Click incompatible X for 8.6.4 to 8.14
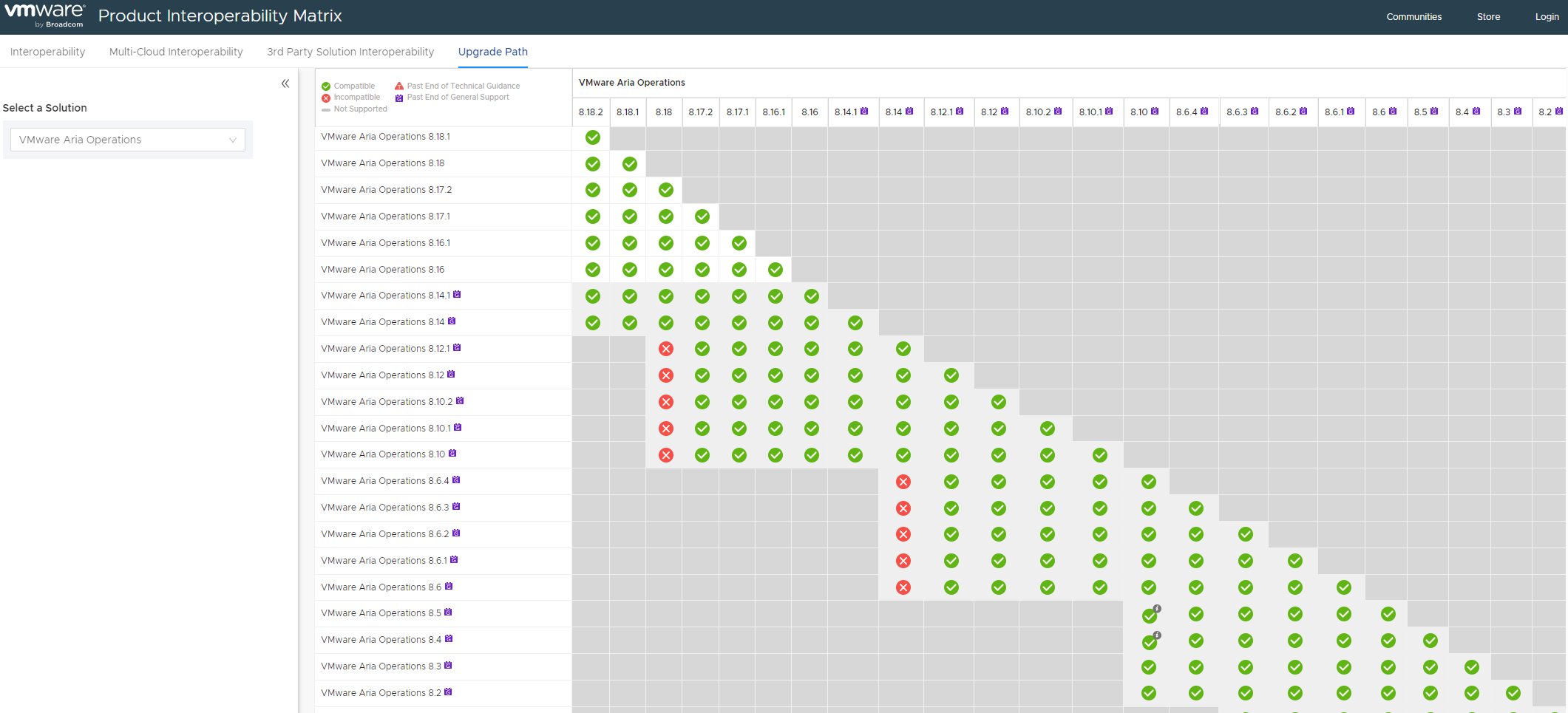Screen dimensions: 1568x713 903,482
